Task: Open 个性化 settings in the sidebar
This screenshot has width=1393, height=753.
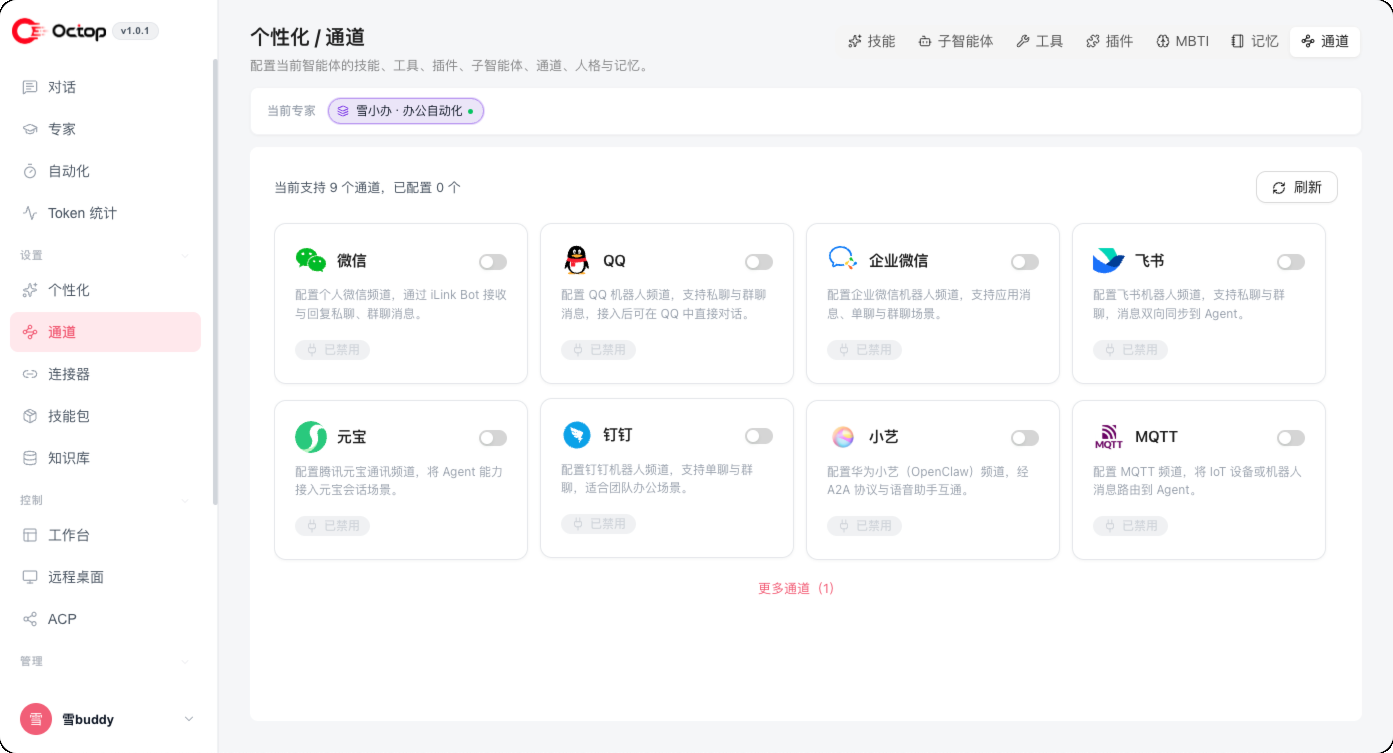Action: coord(105,290)
